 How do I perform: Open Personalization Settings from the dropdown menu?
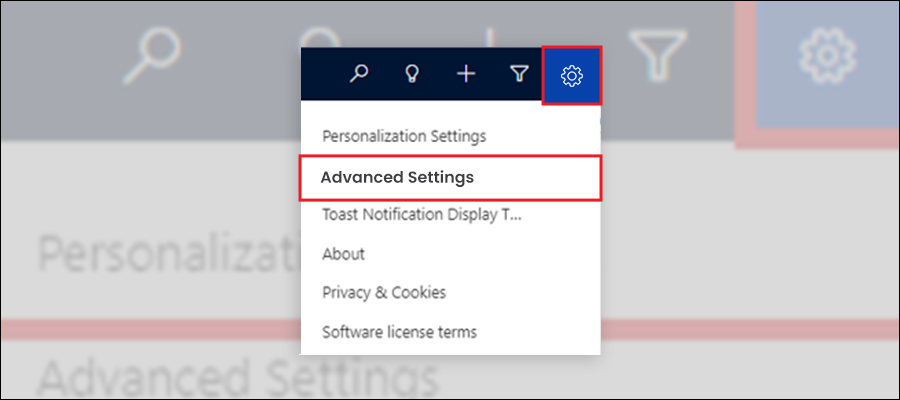pos(404,137)
